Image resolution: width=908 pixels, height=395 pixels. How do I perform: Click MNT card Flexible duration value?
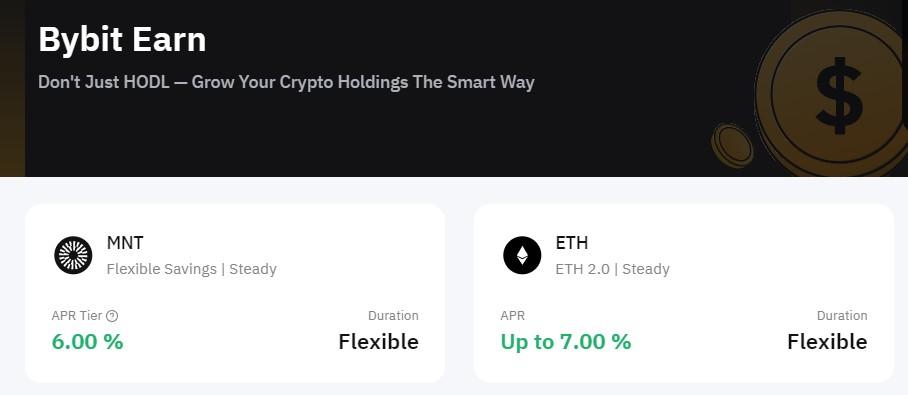(379, 341)
